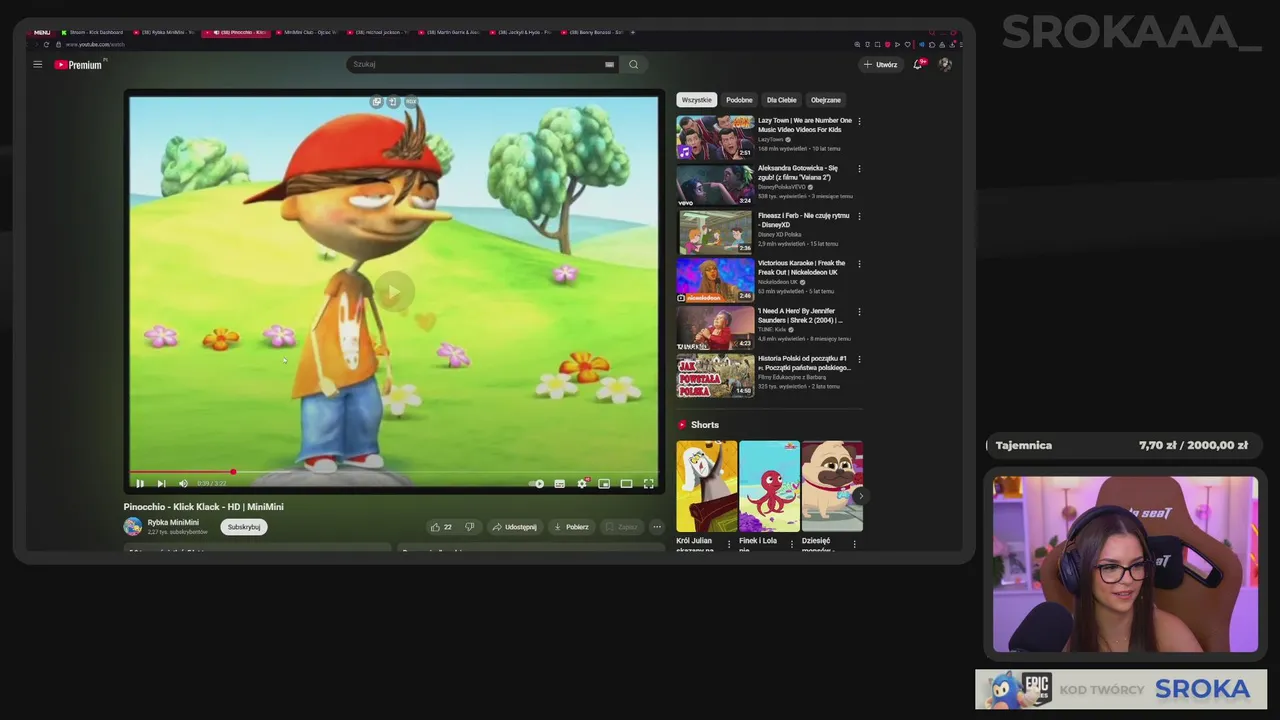
Task: Open options for Finek i Lola short
Action: pyautogui.click(x=792, y=545)
